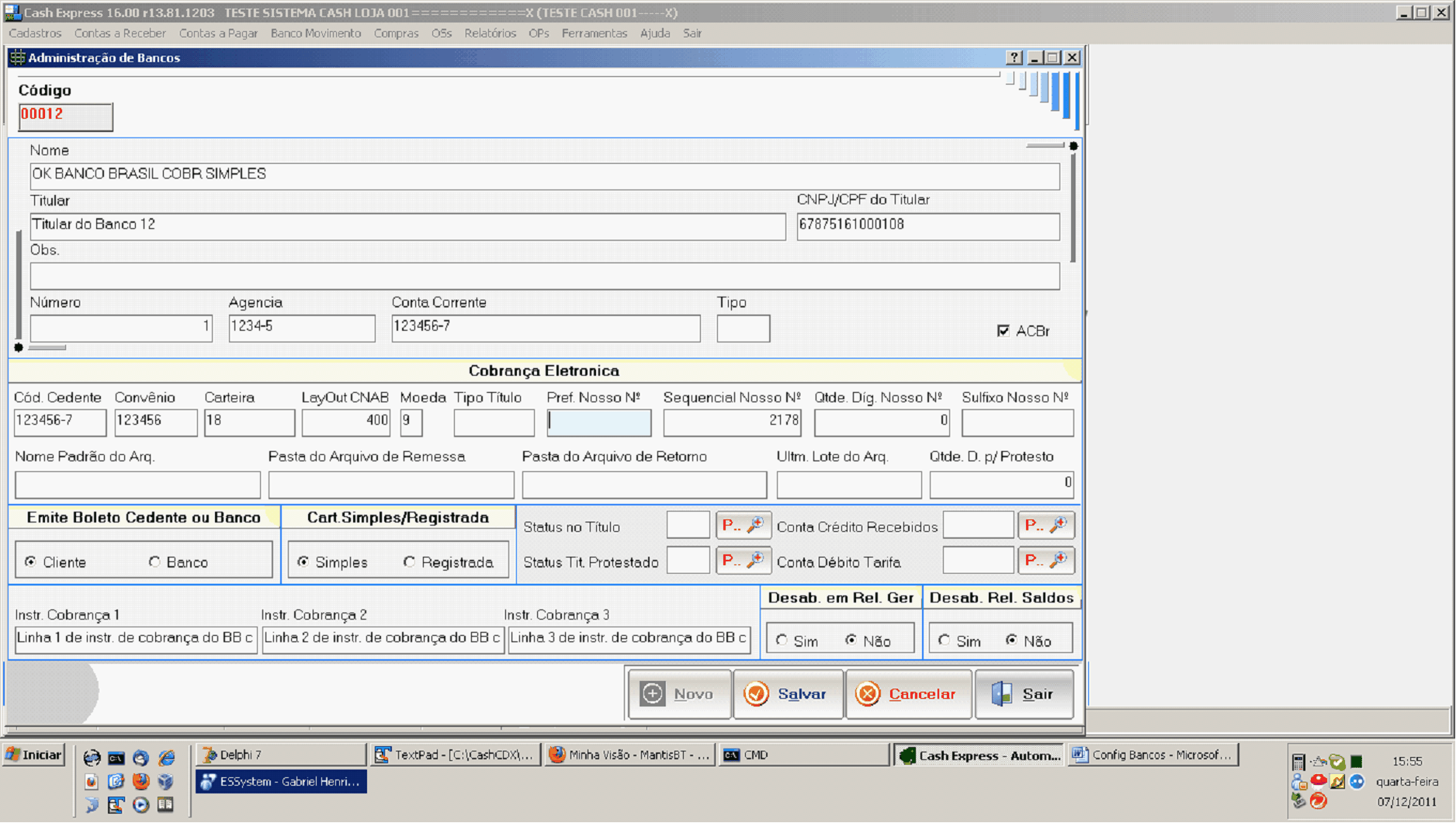Click the help question mark icon

[x=1014, y=57]
